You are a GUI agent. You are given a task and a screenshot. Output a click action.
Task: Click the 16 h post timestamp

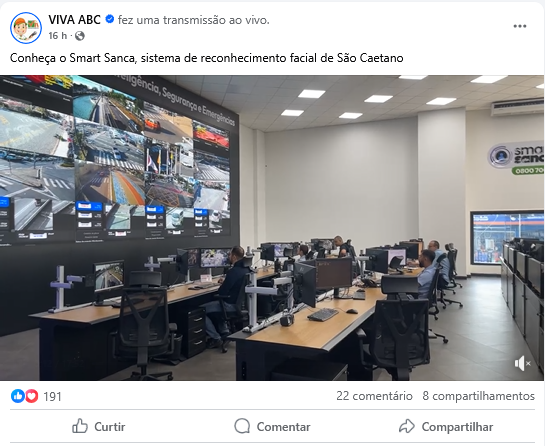point(57,36)
